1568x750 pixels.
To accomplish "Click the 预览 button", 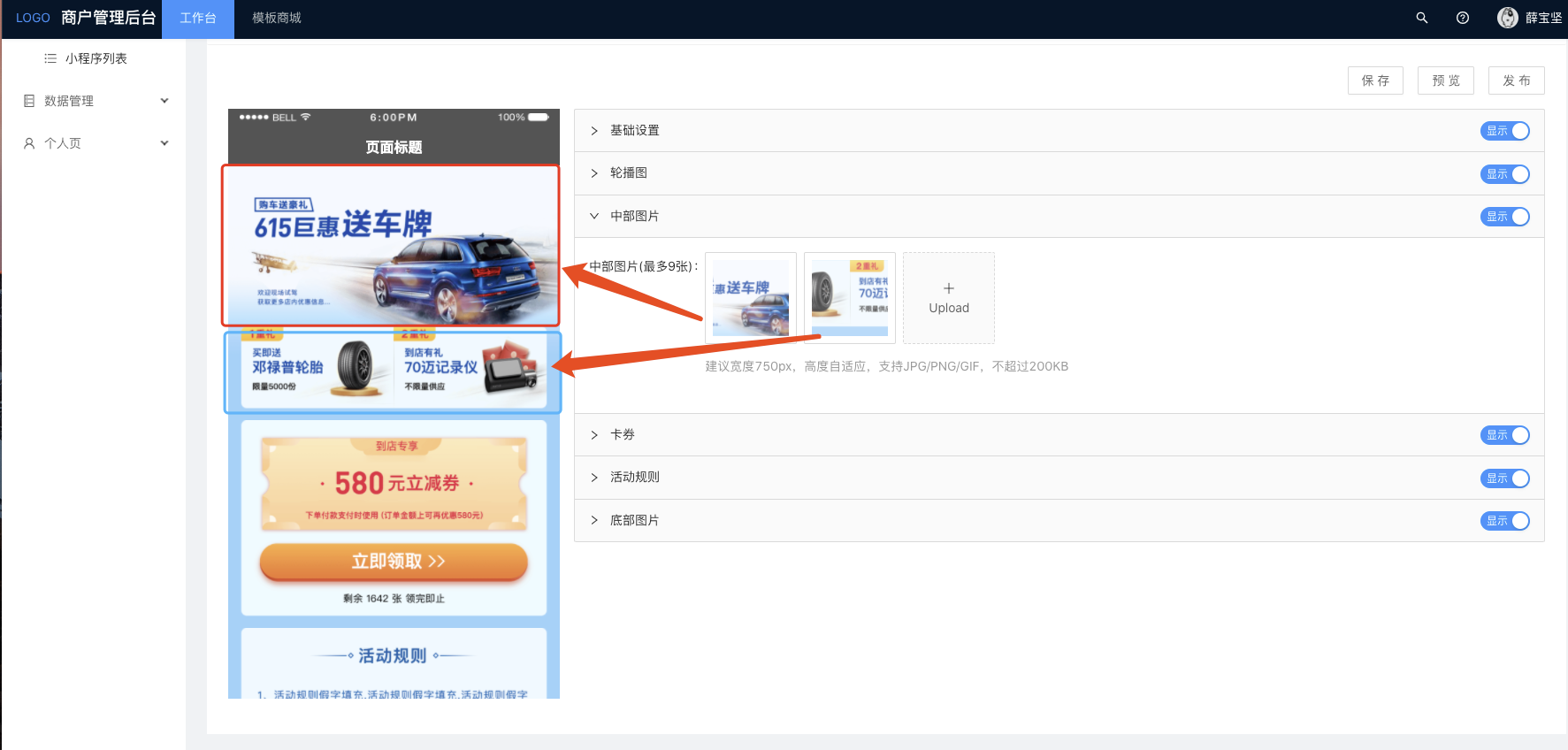I will click(x=1446, y=80).
